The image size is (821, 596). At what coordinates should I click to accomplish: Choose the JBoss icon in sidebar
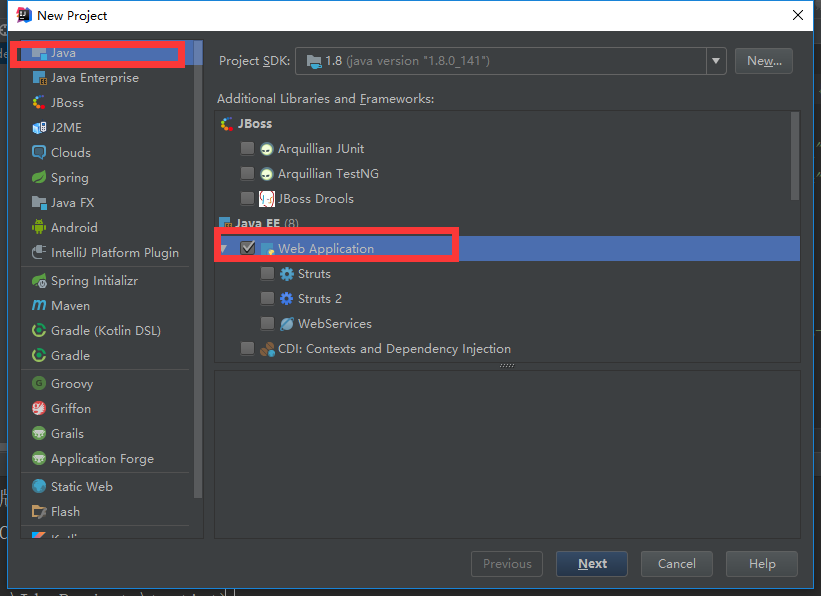tap(39, 103)
